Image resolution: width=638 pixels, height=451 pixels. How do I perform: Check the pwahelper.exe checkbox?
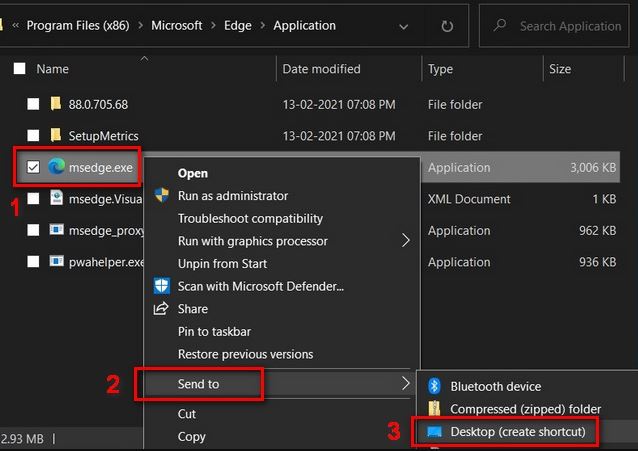(33, 261)
